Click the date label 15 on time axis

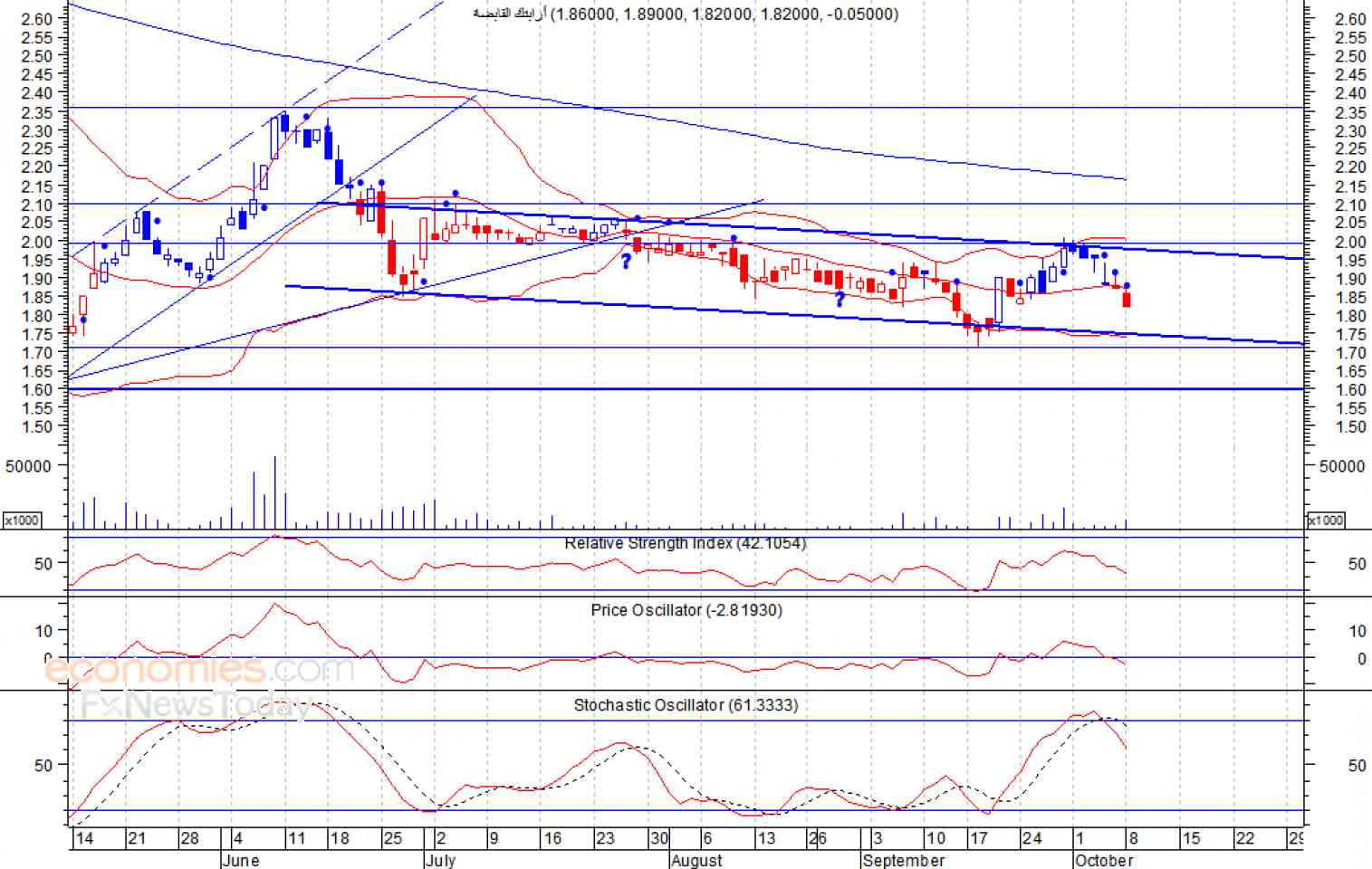pos(1192,838)
